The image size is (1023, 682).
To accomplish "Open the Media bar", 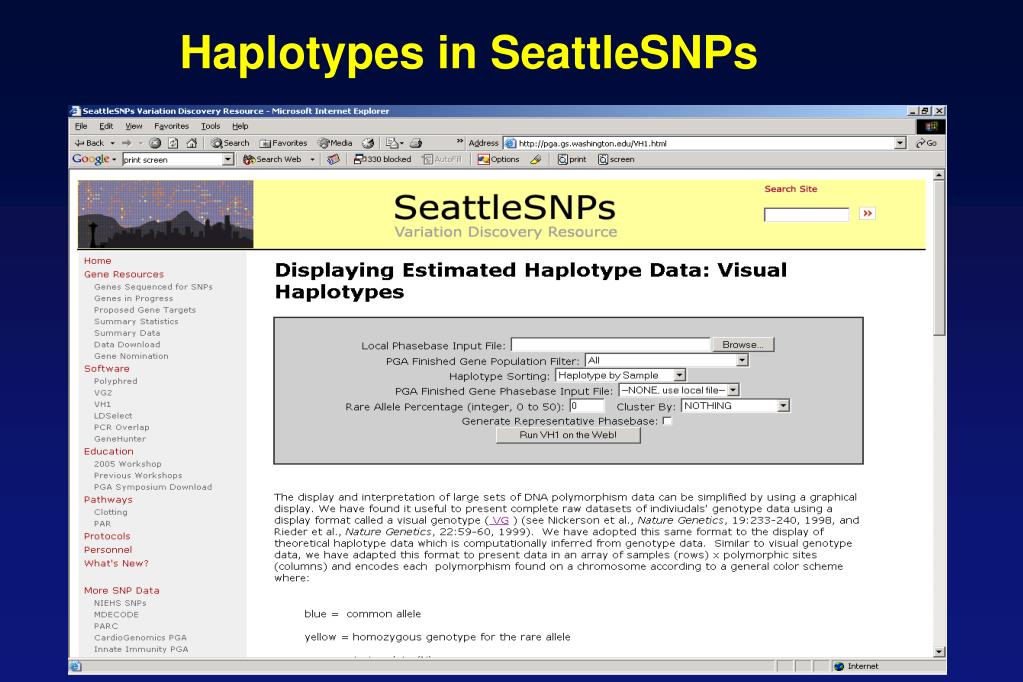I will [x=335, y=143].
